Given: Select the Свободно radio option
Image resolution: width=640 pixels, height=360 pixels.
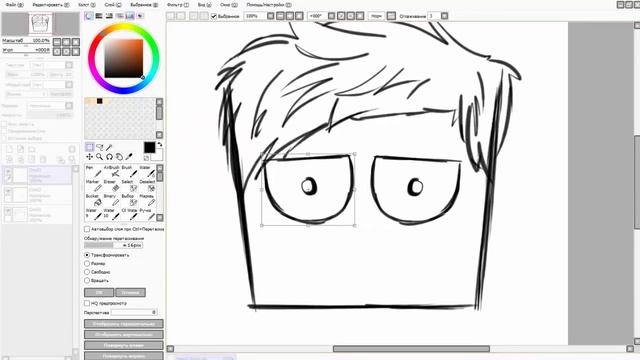Looking at the screenshot, I should [87, 272].
